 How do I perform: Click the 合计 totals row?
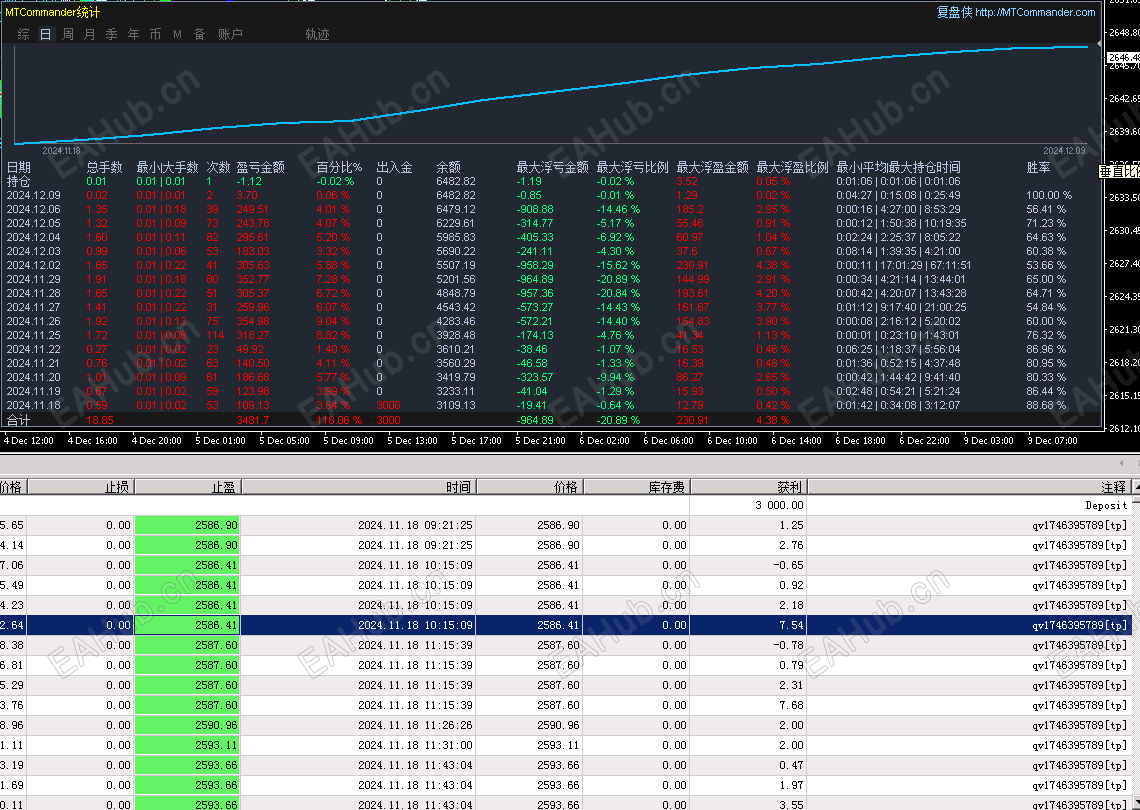[x=551, y=420]
